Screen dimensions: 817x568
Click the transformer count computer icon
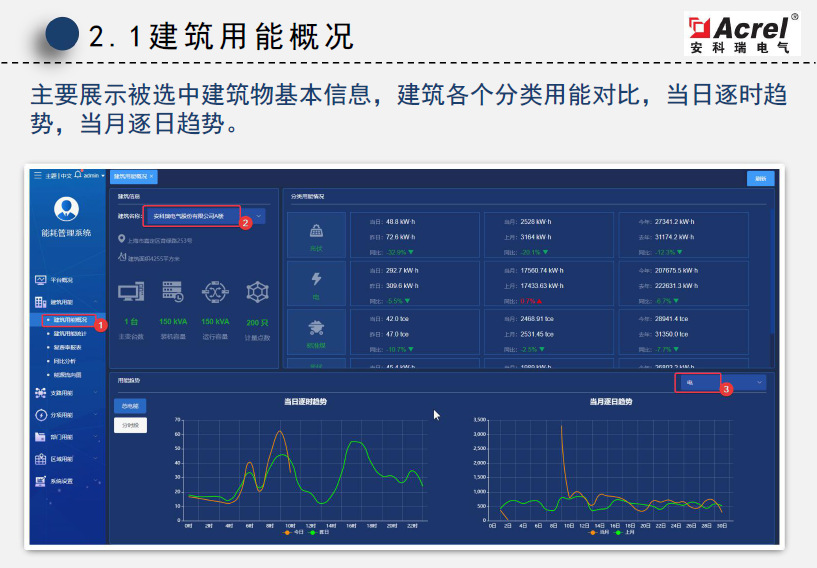pos(131,292)
